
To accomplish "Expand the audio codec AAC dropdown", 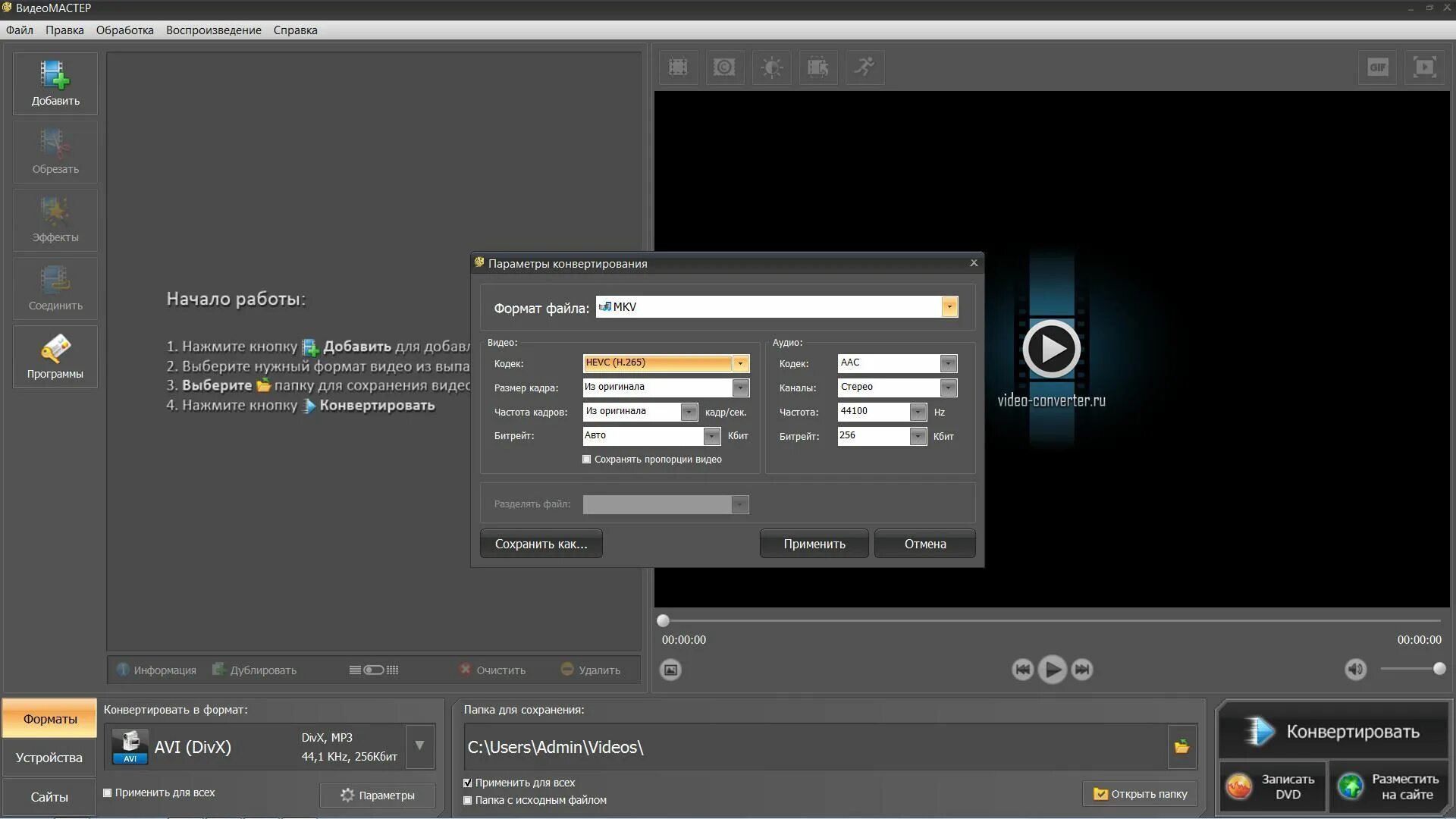I will 948,363.
